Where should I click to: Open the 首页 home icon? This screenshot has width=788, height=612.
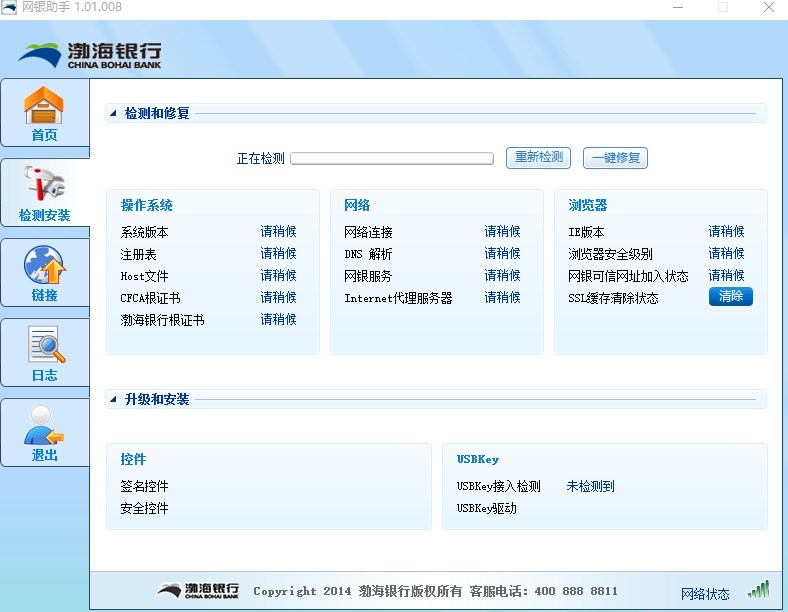pos(44,105)
